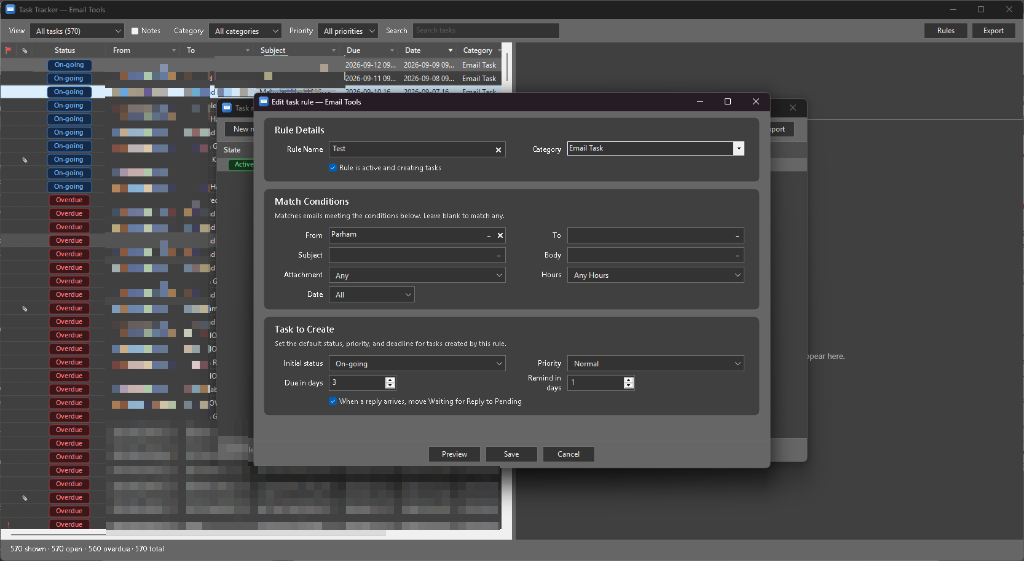1024x561 pixels.
Task: Decrease Due in days with the down arrow
Action: tap(390, 386)
